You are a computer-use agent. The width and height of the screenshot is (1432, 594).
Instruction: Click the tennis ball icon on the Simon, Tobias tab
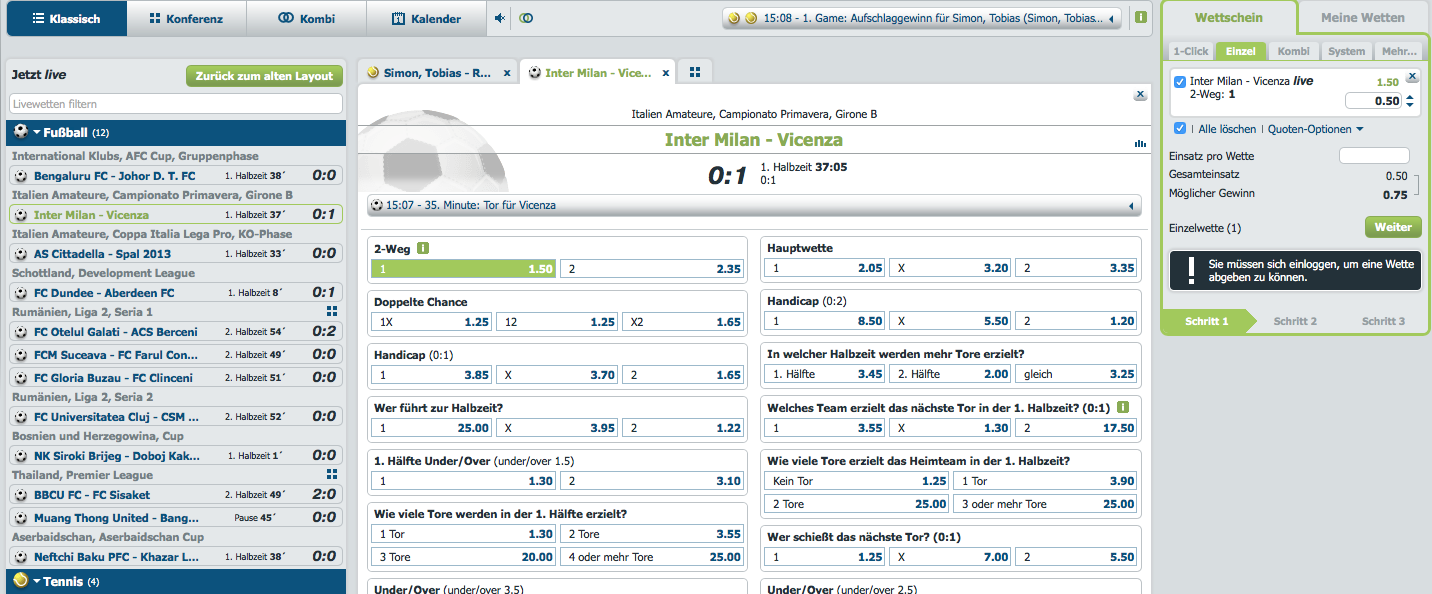[x=371, y=71]
